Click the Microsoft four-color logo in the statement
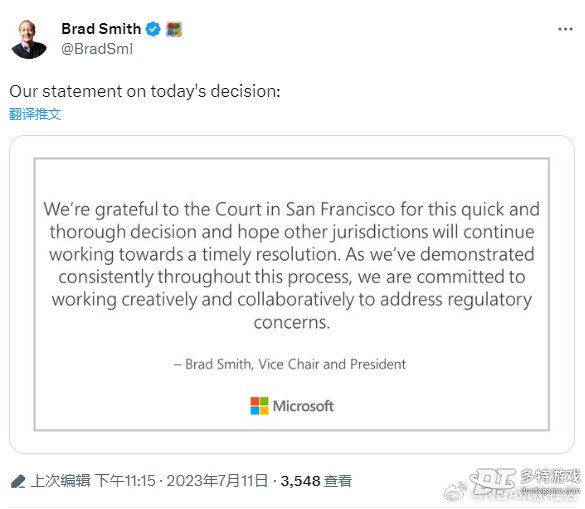Image resolution: width=585 pixels, height=509 pixels. [259, 406]
